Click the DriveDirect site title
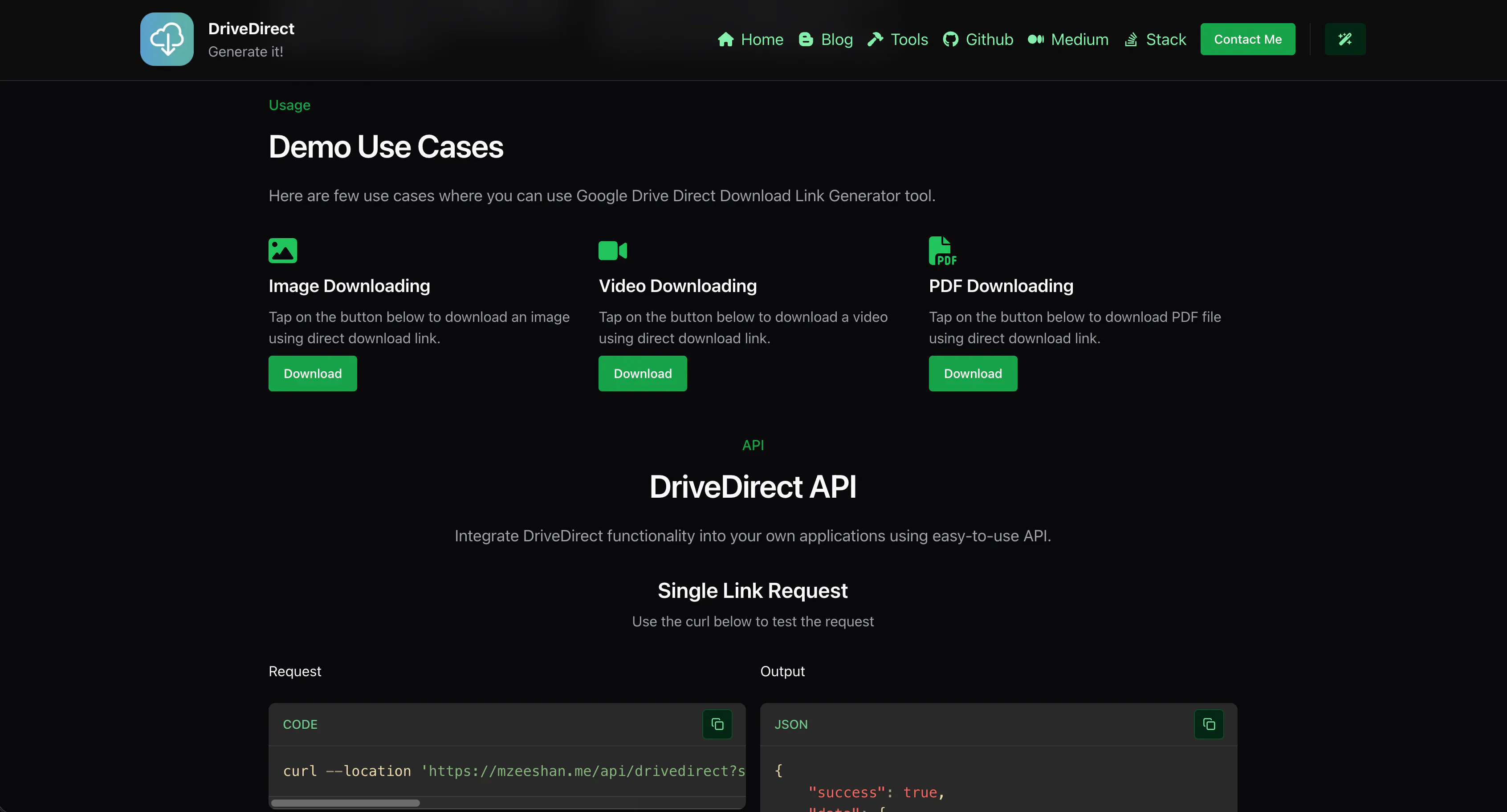This screenshot has width=1507, height=812. tap(251, 28)
